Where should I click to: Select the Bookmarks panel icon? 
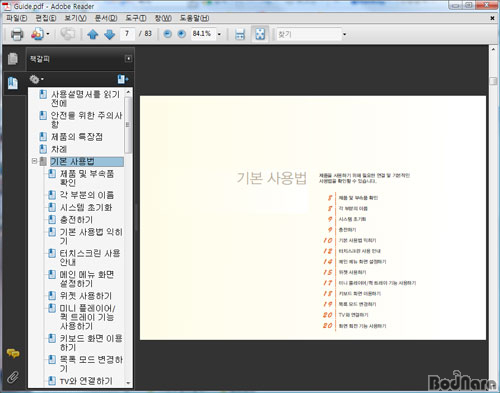(13, 83)
